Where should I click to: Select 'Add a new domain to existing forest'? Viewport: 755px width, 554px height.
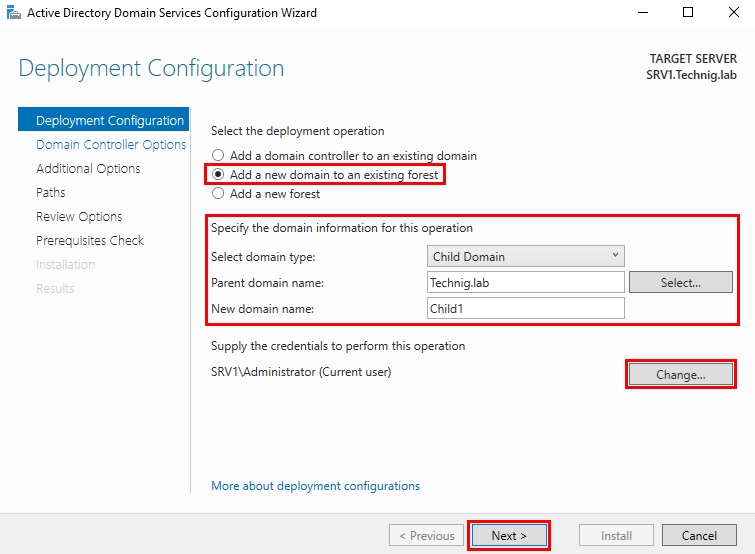pyautogui.click(x=218, y=175)
